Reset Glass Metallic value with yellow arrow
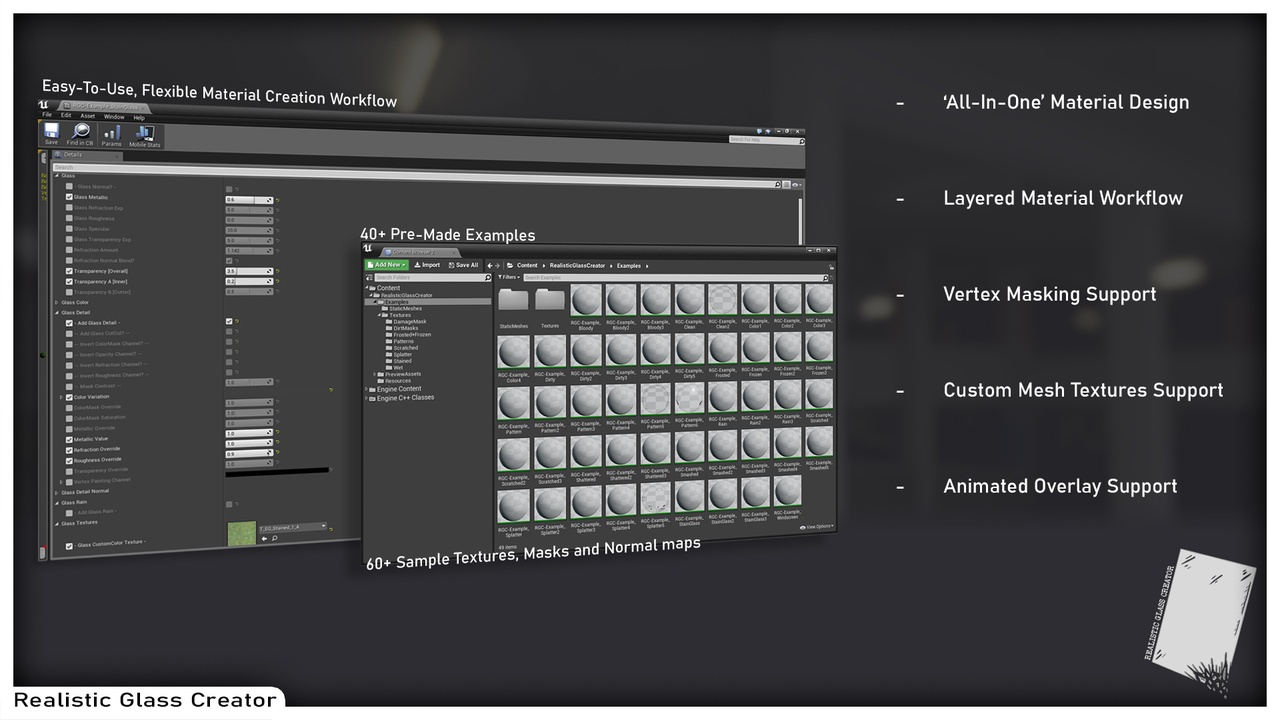The width and height of the screenshot is (1280, 720). (277, 200)
